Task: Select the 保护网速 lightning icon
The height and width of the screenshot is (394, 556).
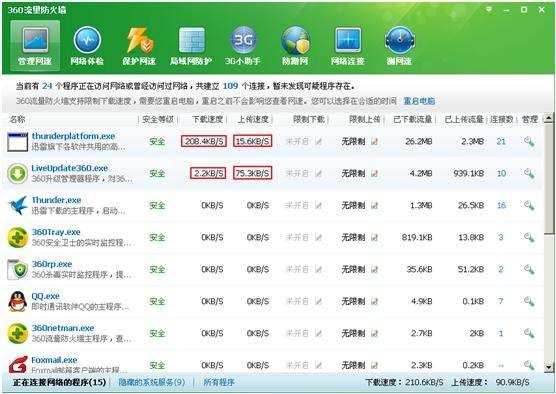Action: coord(139,46)
